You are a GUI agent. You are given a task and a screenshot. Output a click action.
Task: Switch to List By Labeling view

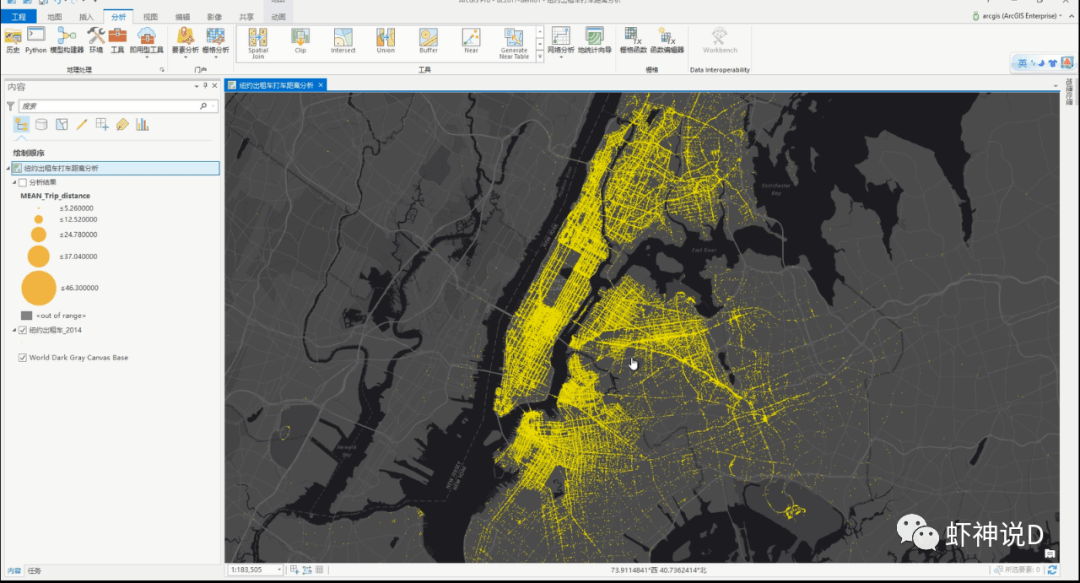coord(122,125)
